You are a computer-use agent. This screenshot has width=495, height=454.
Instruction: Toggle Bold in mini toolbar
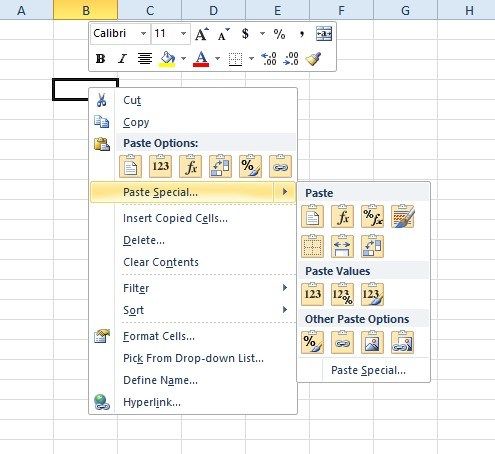tap(100, 59)
